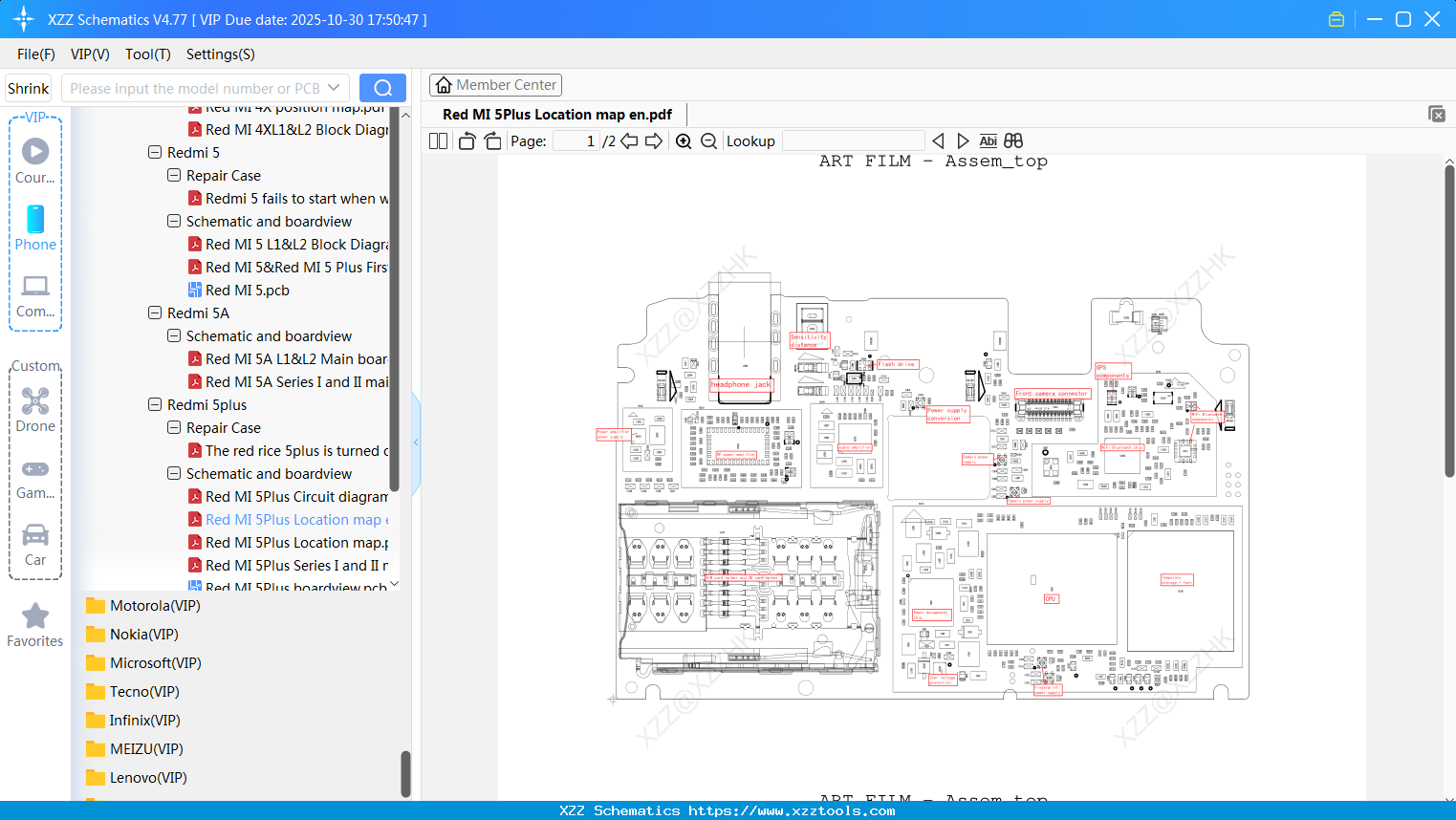Click the detach window icon at top right
1456x820 pixels.
pyautogui.click(x=1437, y=114)
